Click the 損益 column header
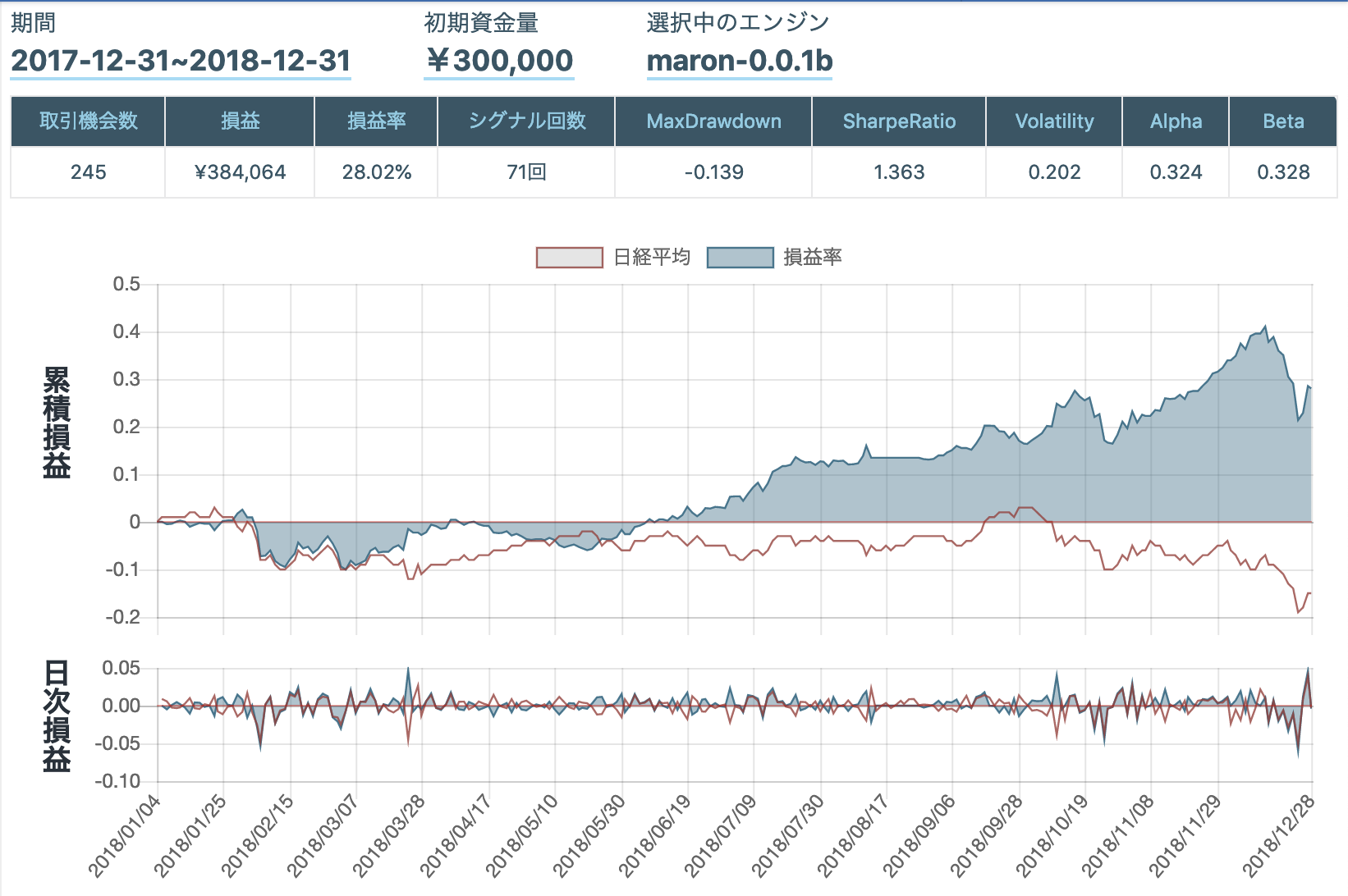This screenshot has width=1348, height=896. (x=240, y=121)
